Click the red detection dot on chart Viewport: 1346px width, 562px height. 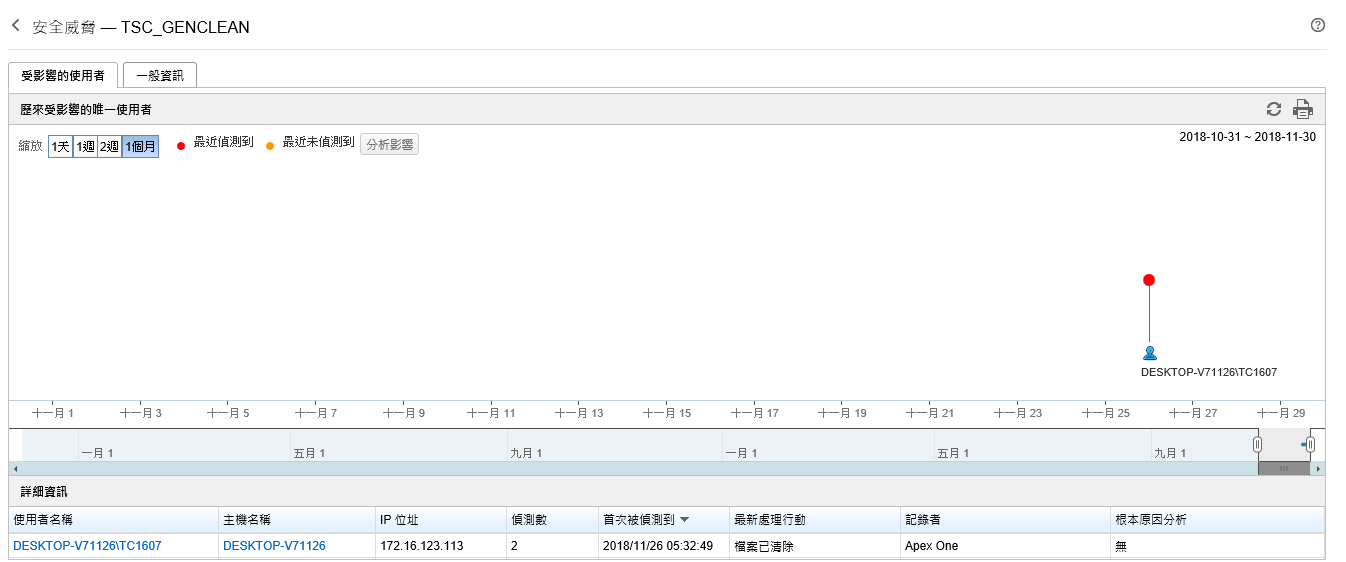[x=1149, y=280]
